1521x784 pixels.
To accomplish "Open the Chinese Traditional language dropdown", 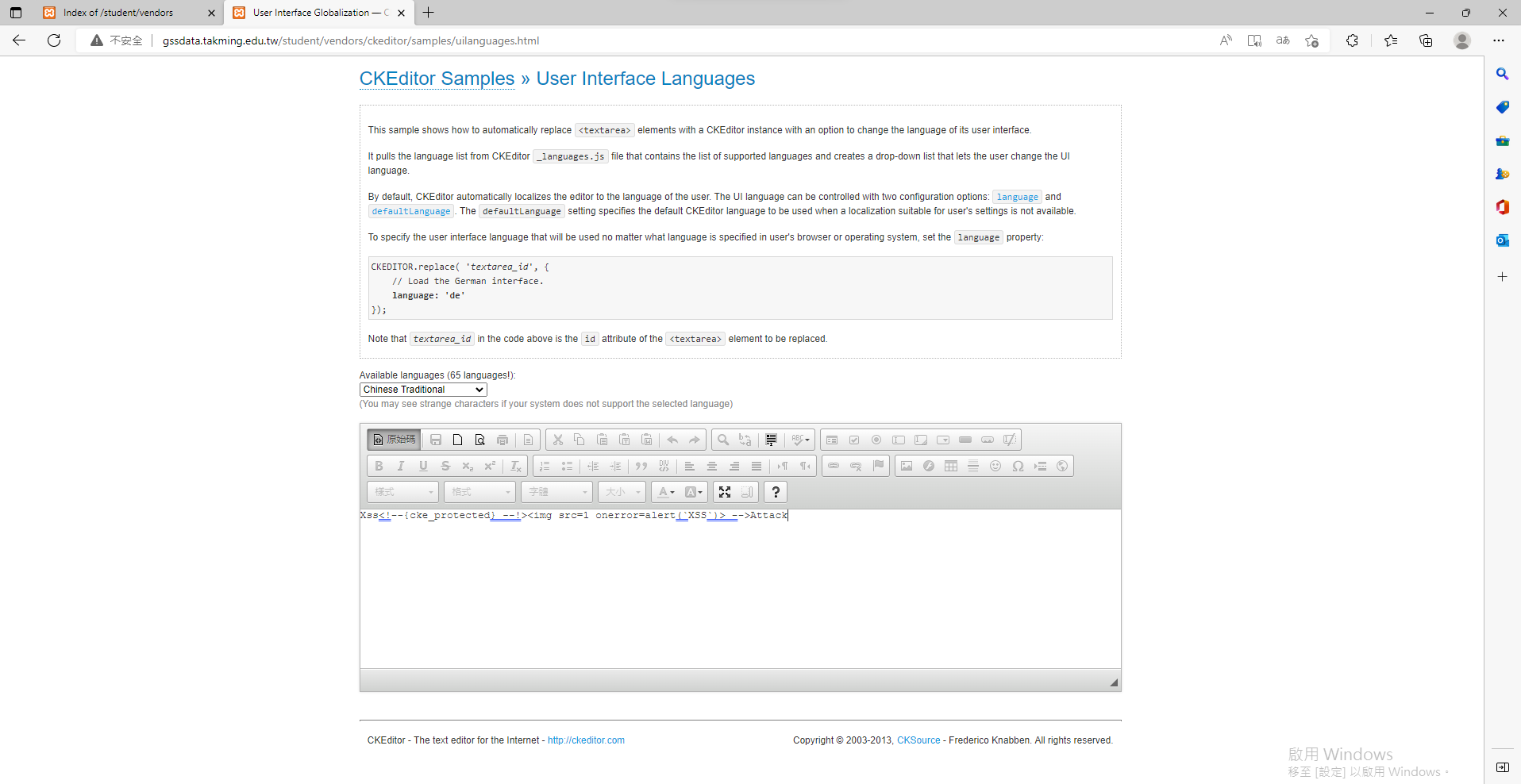I will coord(423,390).
